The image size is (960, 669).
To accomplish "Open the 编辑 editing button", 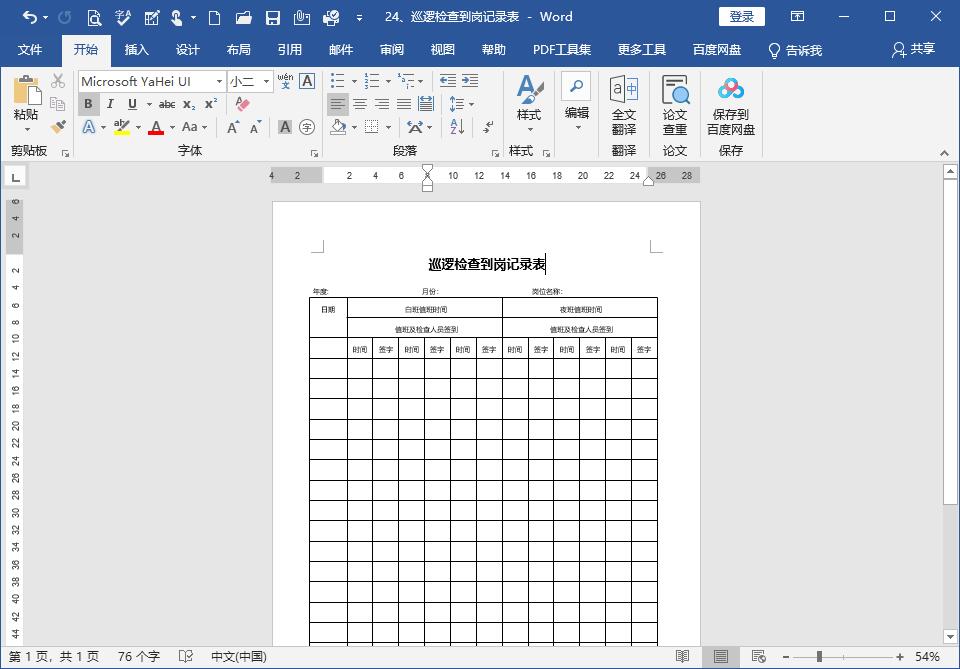I will tap(576, 104).
